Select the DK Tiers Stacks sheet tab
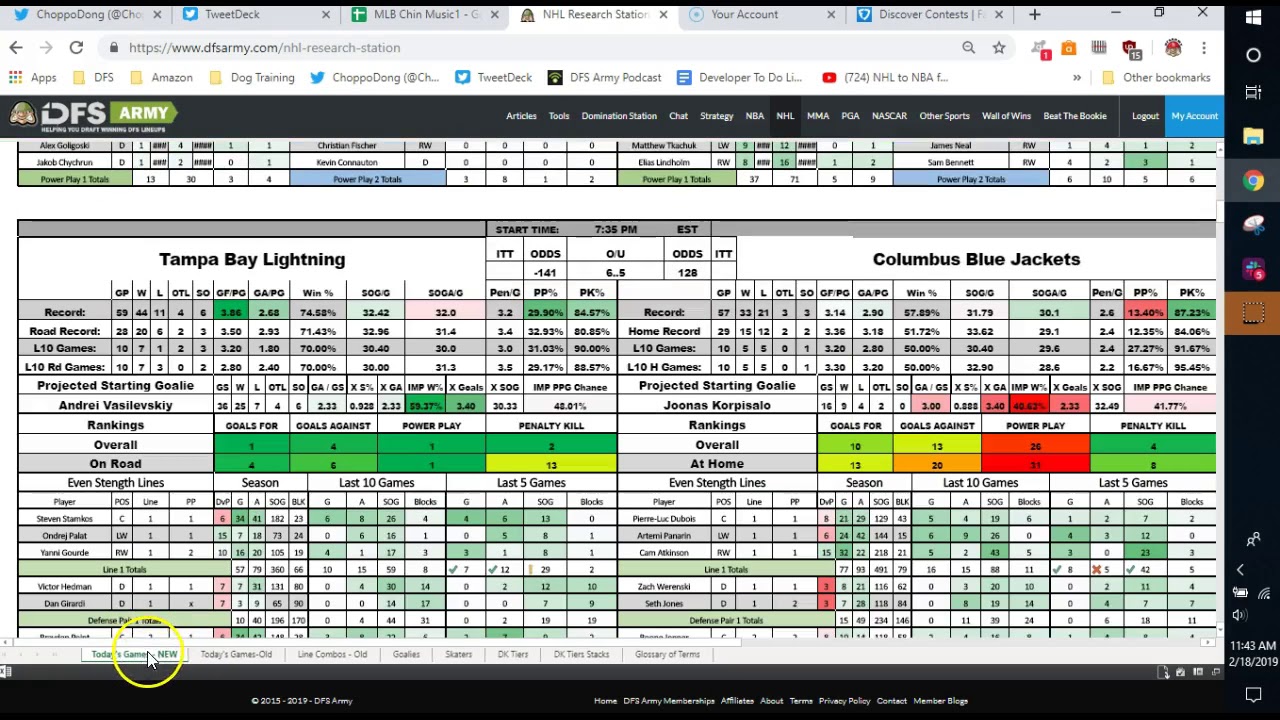This screenshot has height=720, width=1280. [581, 654]
